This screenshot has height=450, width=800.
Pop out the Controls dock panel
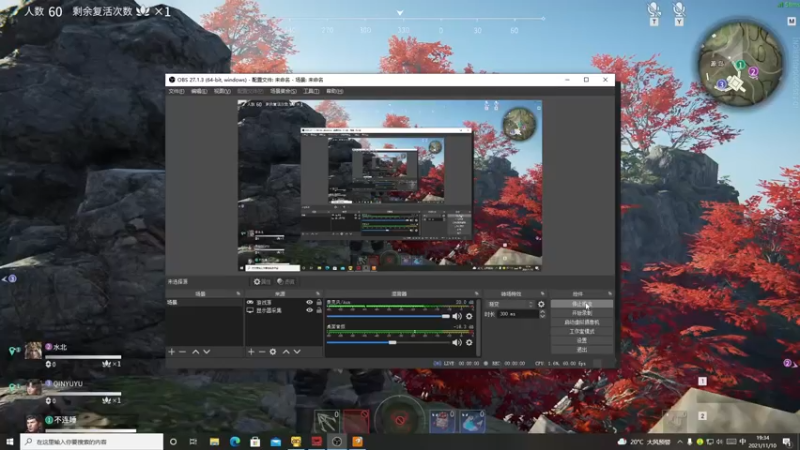pyautogui.click(x=610, y=294)
